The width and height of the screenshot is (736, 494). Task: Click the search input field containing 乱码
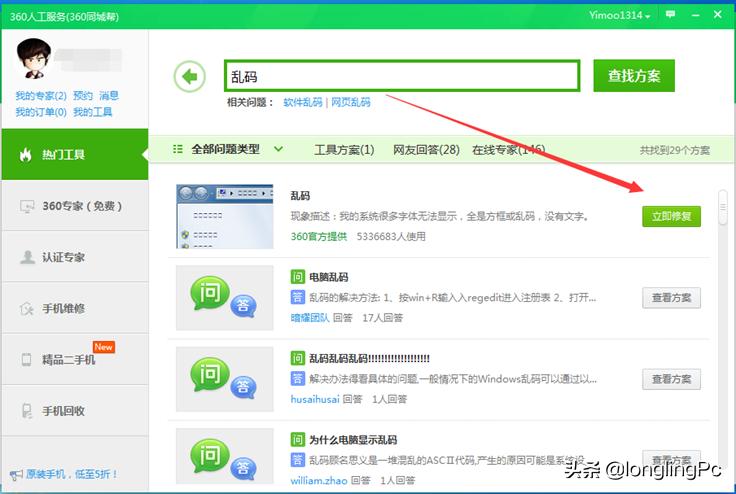[402, 76]
